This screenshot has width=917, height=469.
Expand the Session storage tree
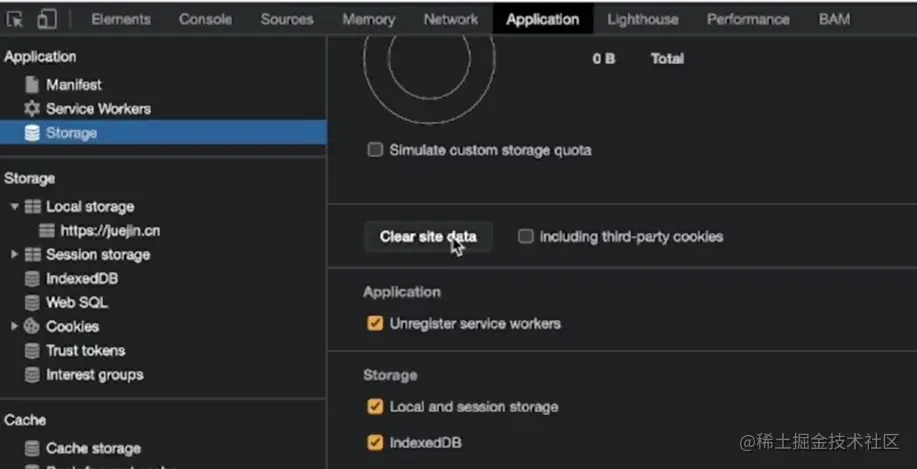tap(14, 255)
